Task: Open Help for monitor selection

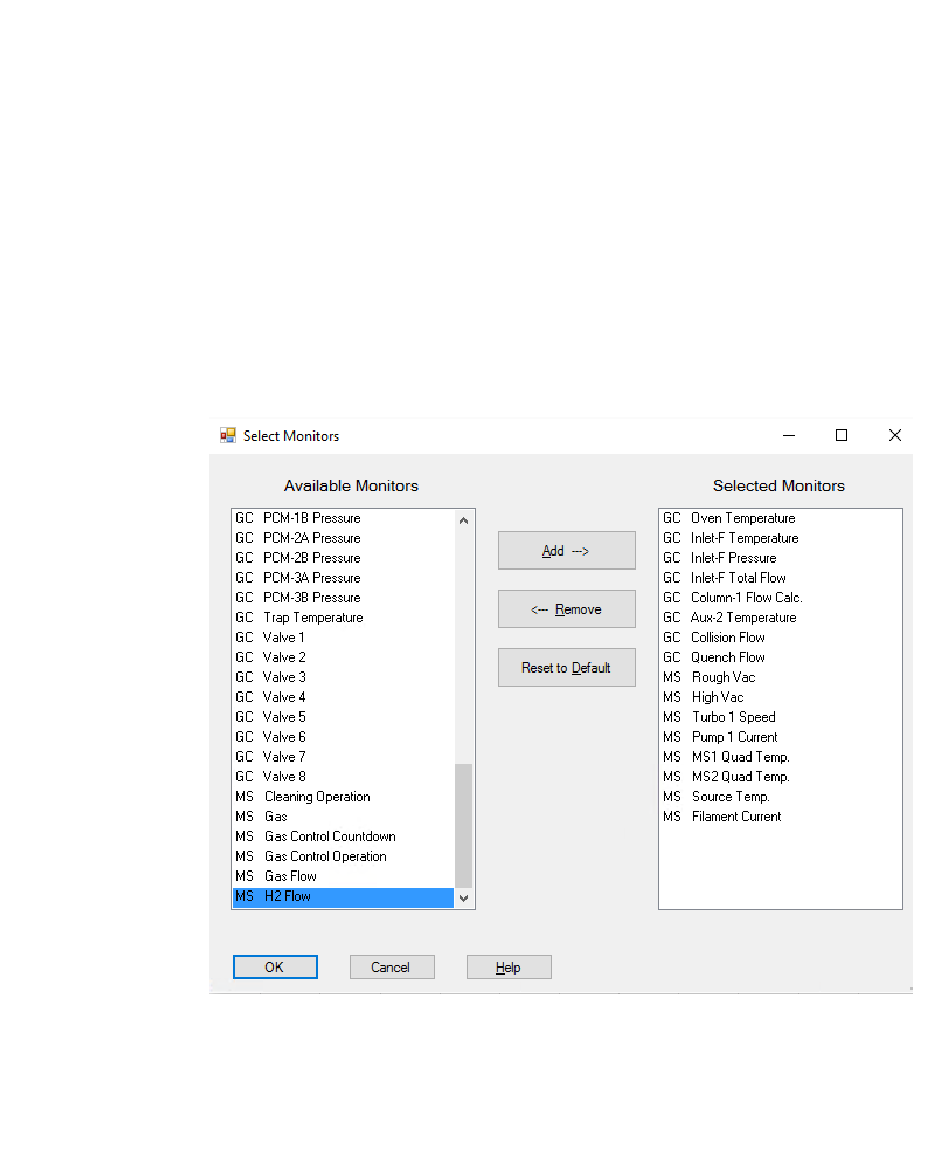Action: [508, 967]
